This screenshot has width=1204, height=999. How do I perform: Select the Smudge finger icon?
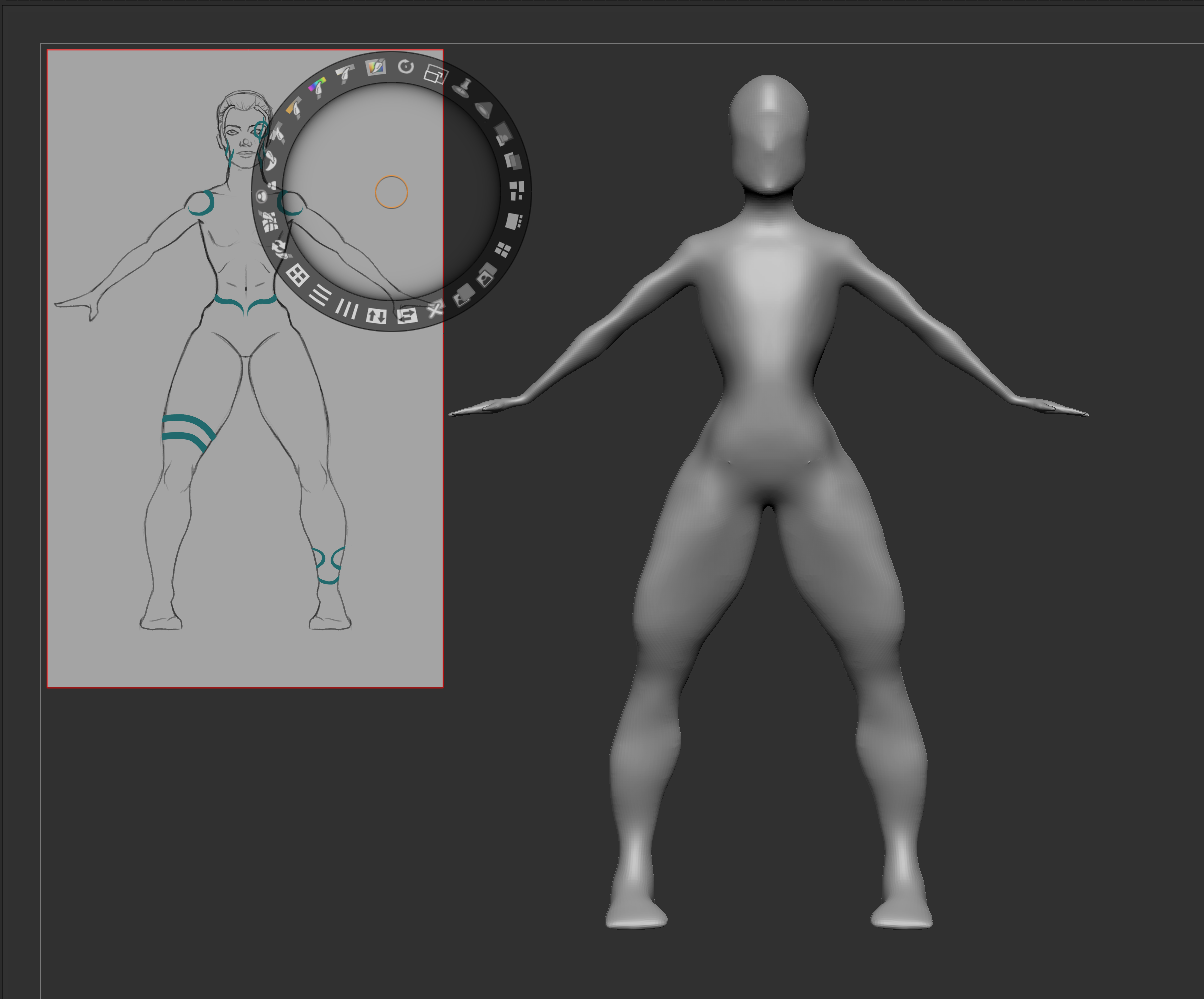[x=270, y=160]
